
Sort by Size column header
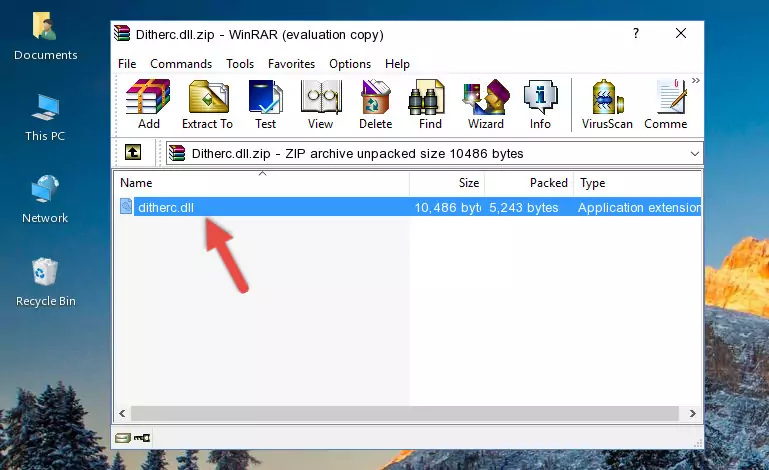point(447,183)
